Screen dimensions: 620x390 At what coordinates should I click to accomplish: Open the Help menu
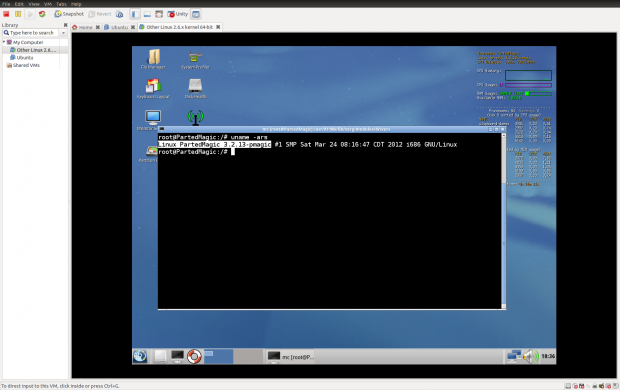tap(76, 4)
